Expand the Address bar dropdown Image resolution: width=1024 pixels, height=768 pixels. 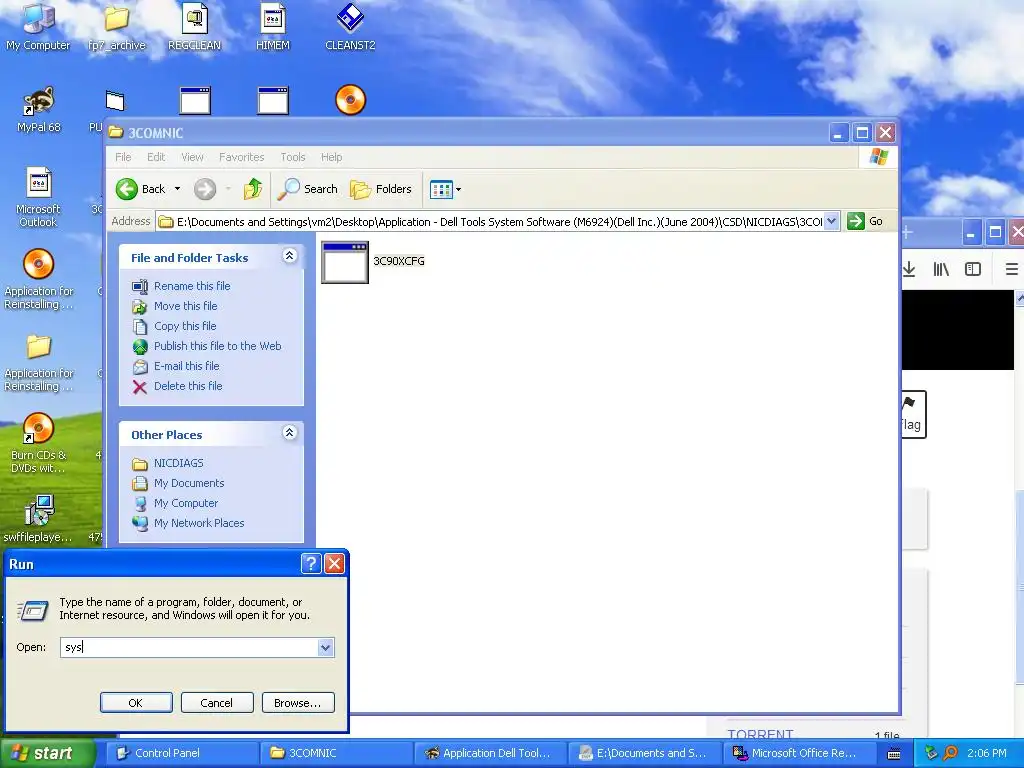[831, 221]
